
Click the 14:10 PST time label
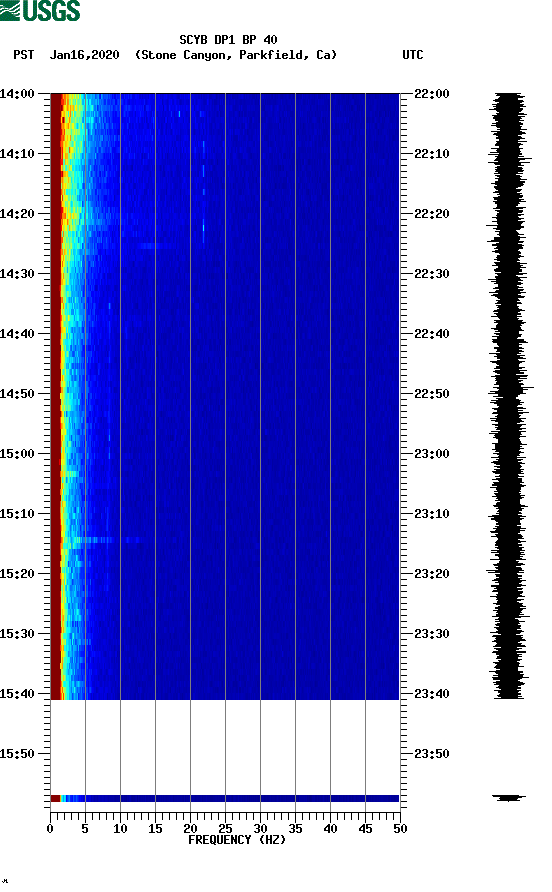point(18,154)
